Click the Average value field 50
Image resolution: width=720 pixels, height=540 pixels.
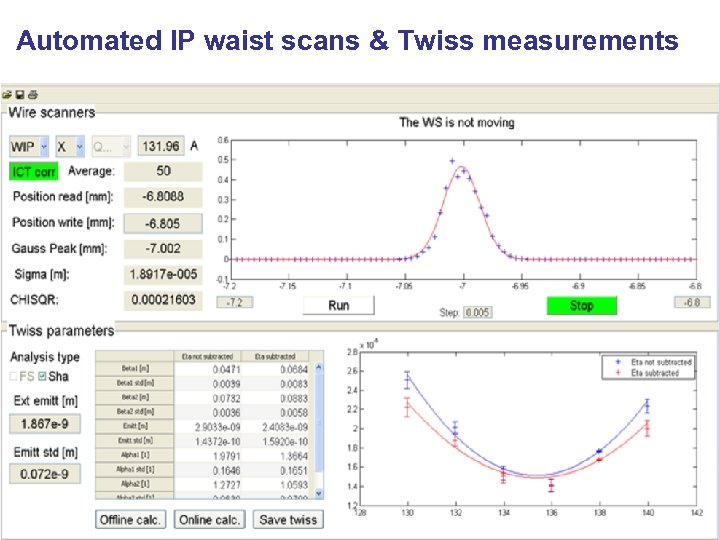tap(163, 171)
